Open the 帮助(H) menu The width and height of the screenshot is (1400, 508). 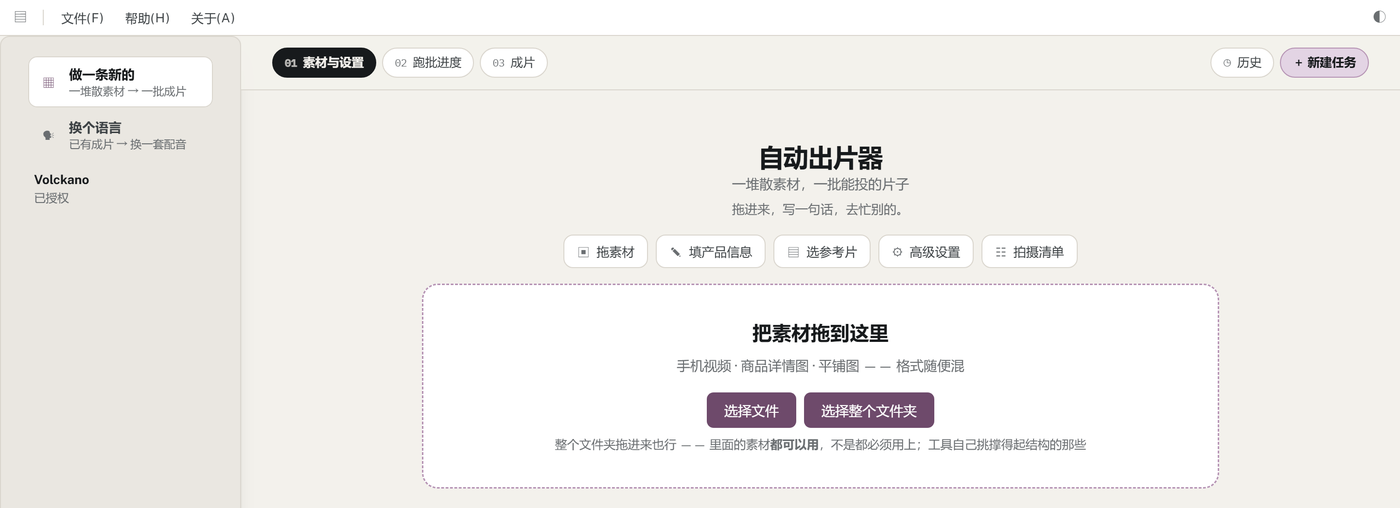click(x=147, y=18)
